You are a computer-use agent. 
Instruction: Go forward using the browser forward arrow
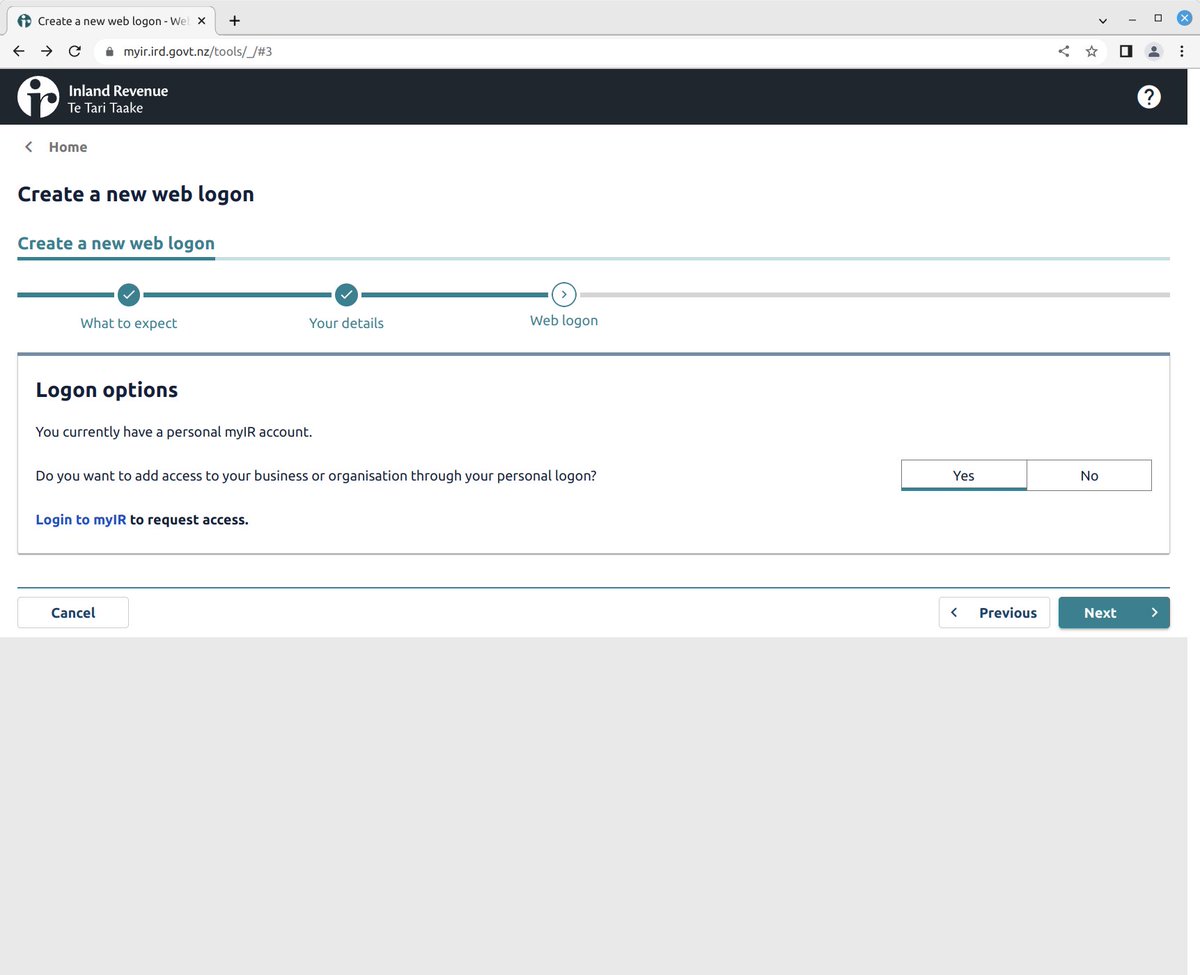pos(46,51)
